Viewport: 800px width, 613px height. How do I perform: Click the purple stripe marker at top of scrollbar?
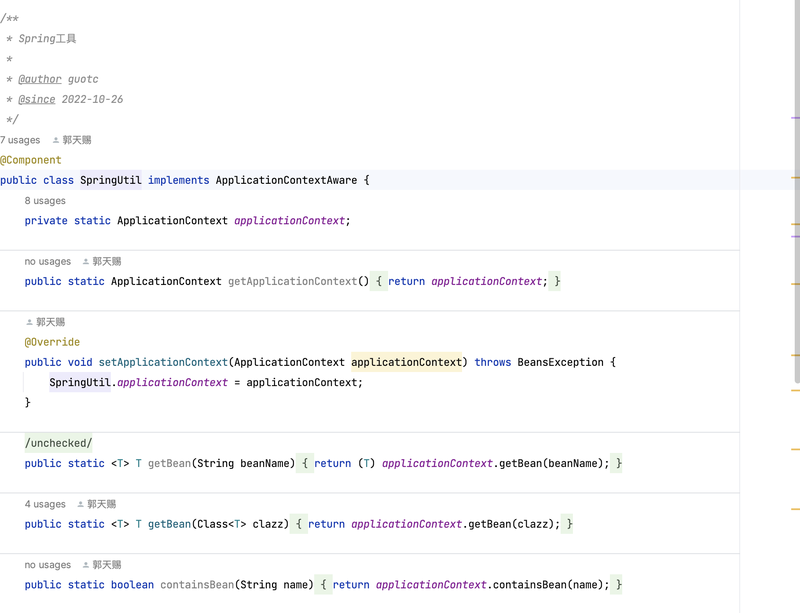(x=795, y=118)
